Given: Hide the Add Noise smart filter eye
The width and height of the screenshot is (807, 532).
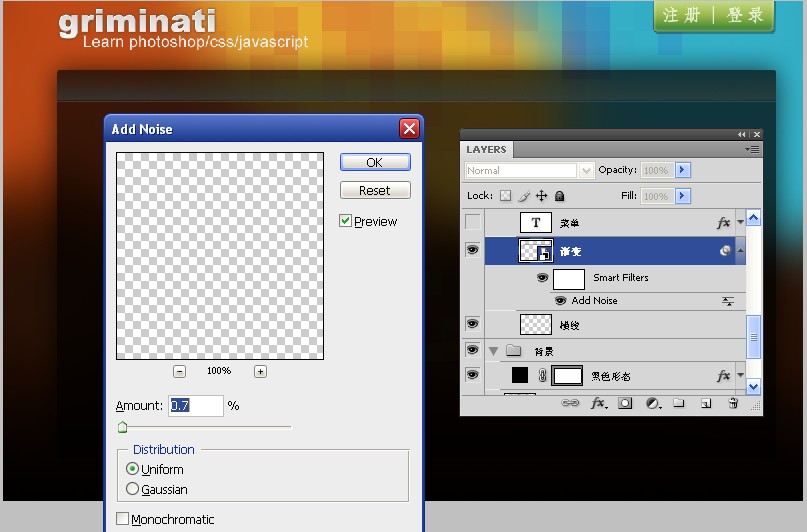Looking at the screenshot, I should [561, 301].
